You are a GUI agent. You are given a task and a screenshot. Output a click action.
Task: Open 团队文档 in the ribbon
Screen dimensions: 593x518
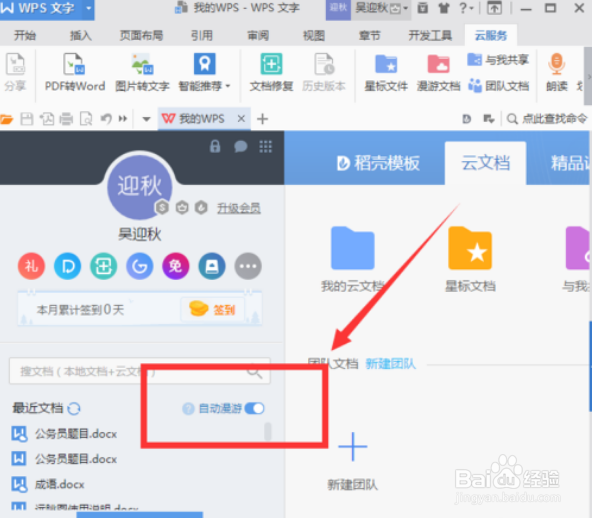pyautogui.click(x=498, y=86)
